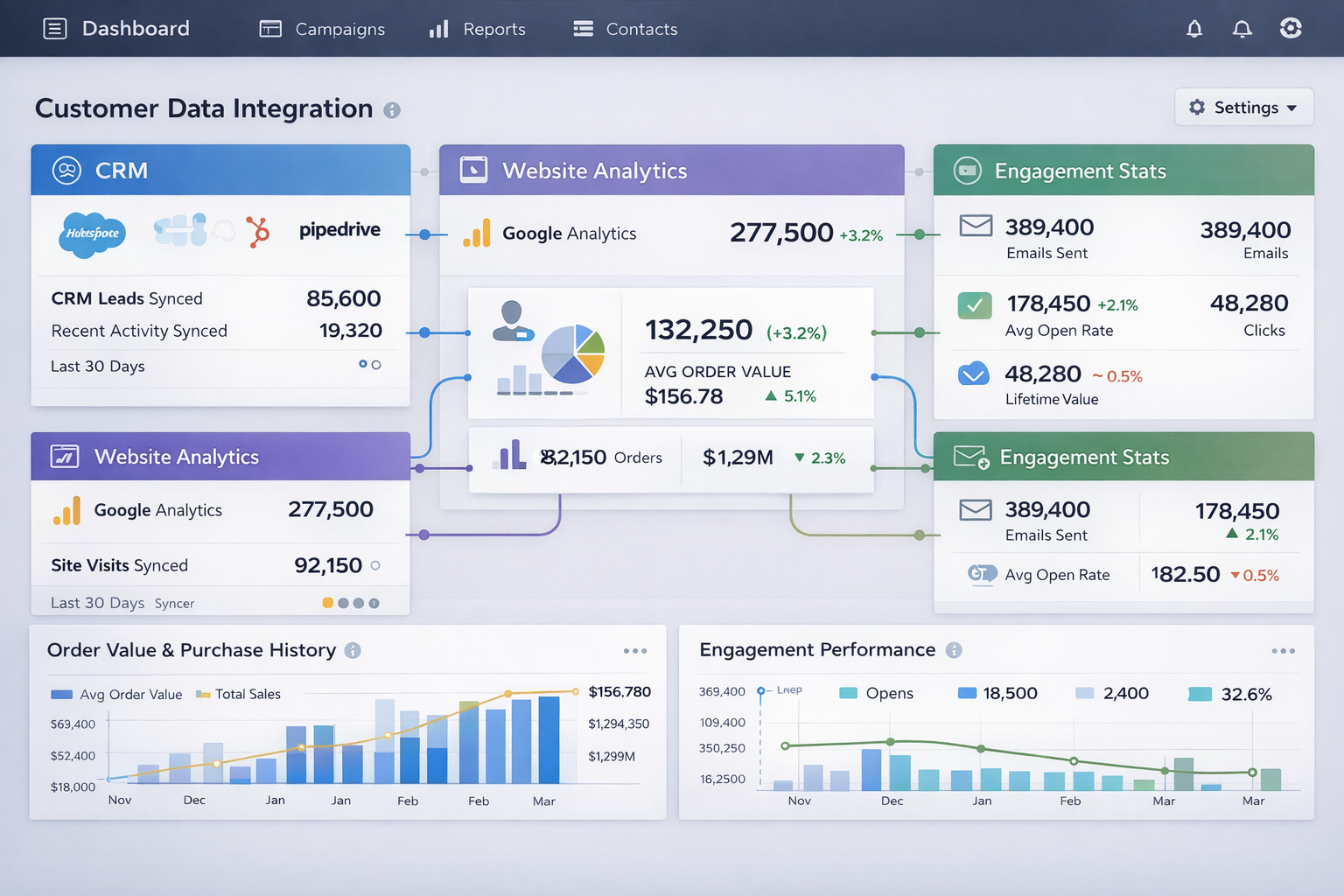Click the $156.780 label on order chart

(619, 692)
